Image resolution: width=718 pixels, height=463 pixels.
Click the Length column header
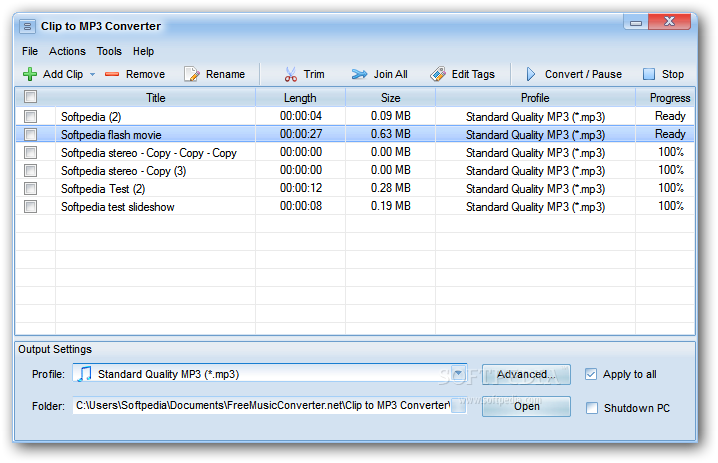[300, 98]
